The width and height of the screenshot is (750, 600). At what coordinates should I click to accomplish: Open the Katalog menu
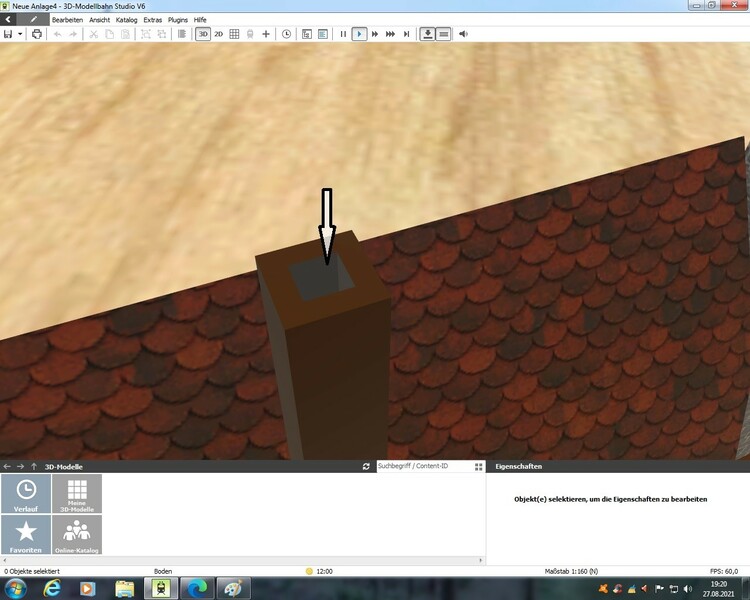127,20
